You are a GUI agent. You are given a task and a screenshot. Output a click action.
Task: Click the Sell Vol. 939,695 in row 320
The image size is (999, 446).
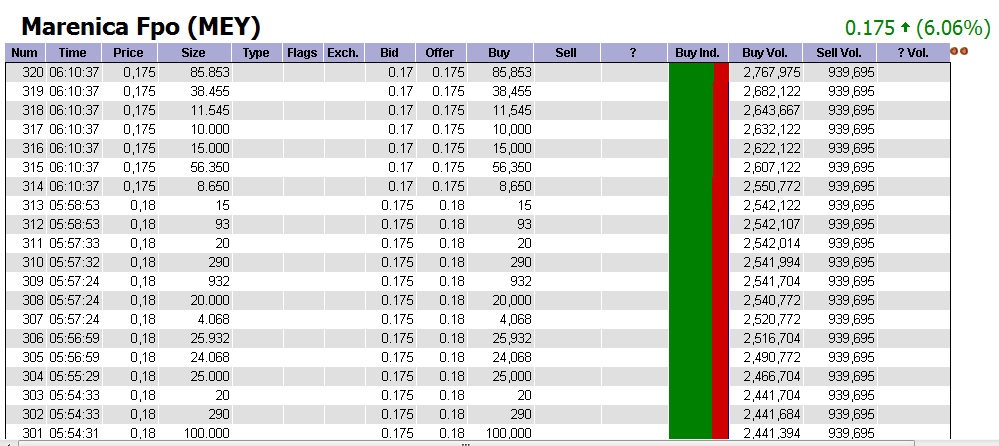[851, 73]
